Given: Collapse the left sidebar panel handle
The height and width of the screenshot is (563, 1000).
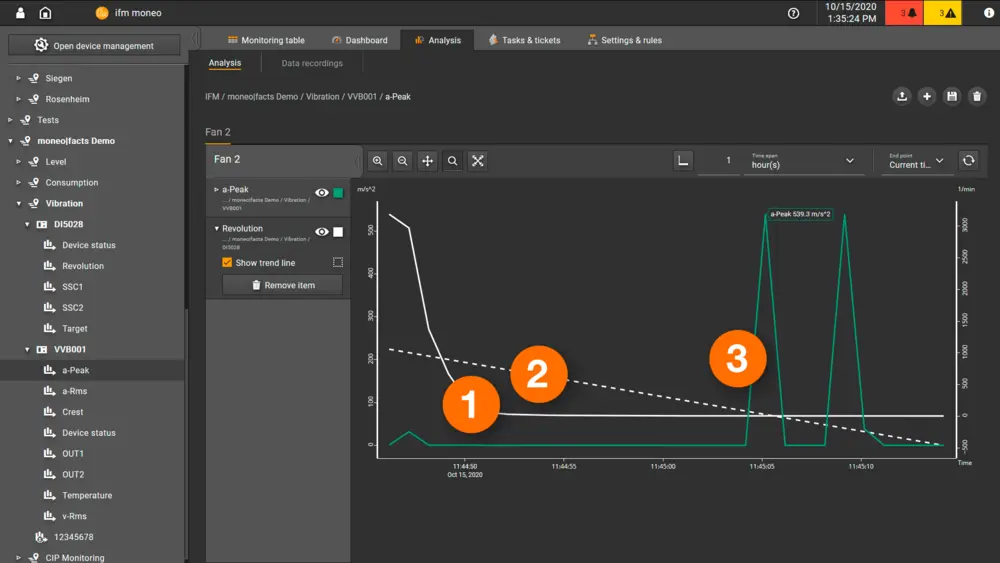Looking at the screenshot, I should (x=195, y=39).
